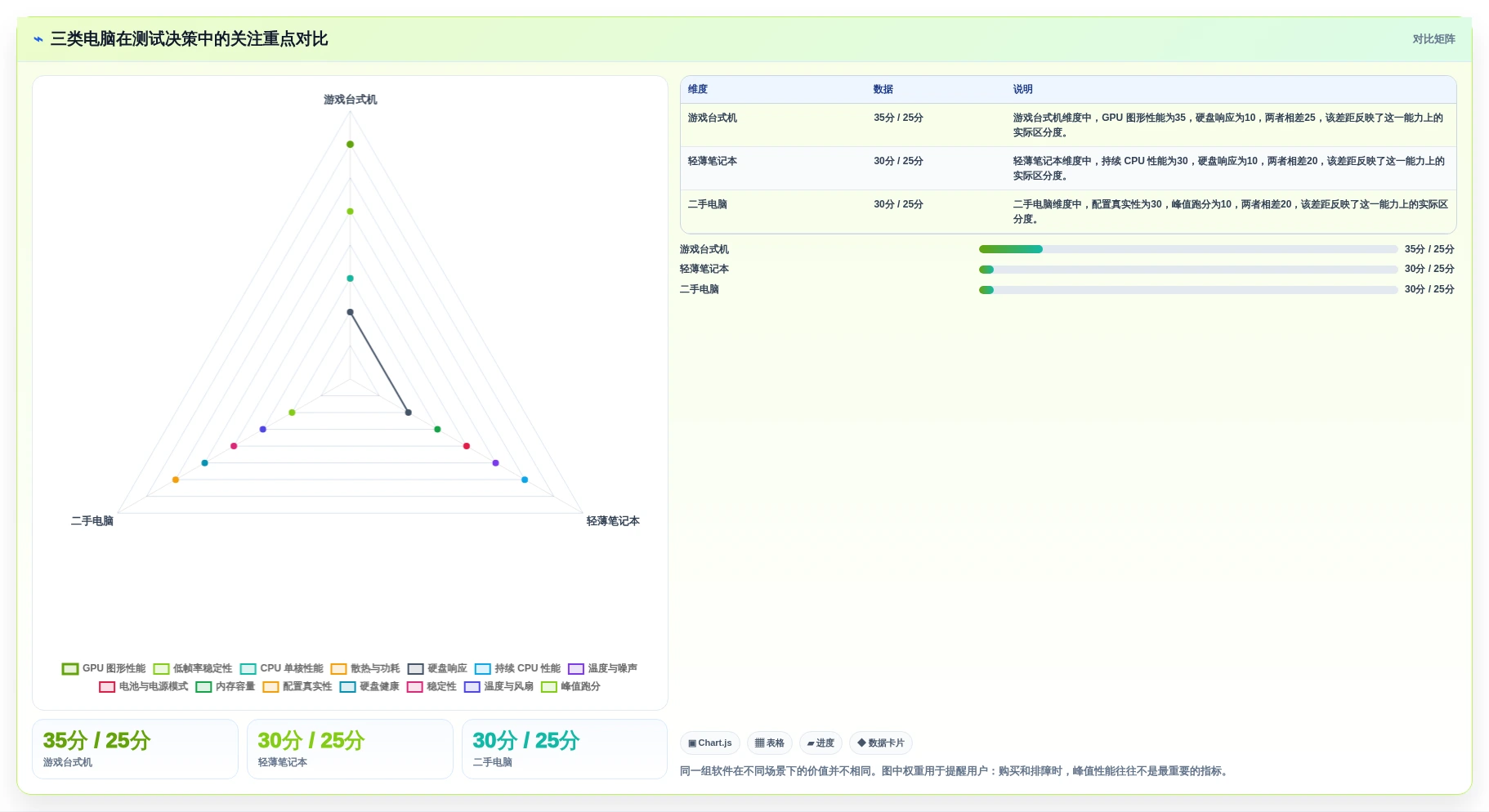Click the 二手电脑 progress bar

pos(1188,289)
